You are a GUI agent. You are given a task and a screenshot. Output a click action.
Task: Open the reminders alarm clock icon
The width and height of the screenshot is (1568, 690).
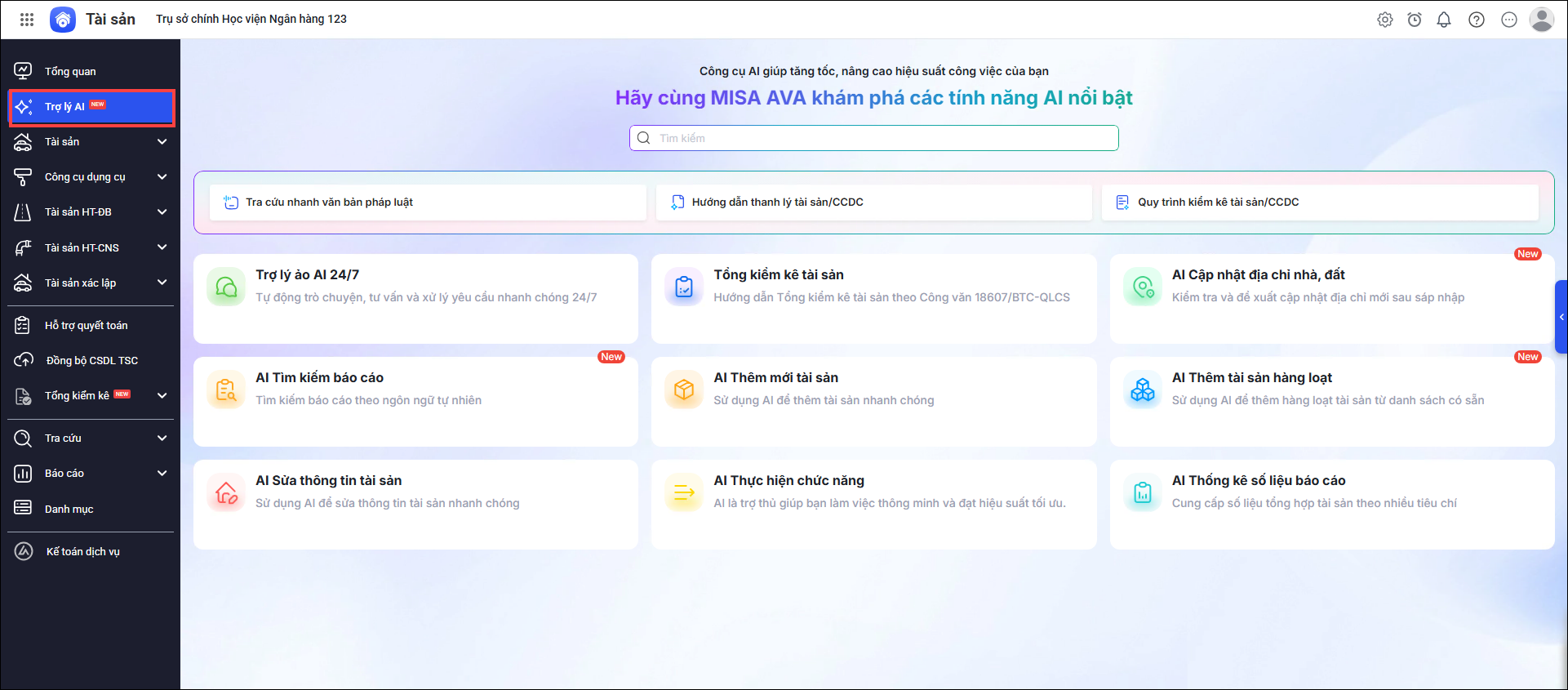coord(1415,20)
